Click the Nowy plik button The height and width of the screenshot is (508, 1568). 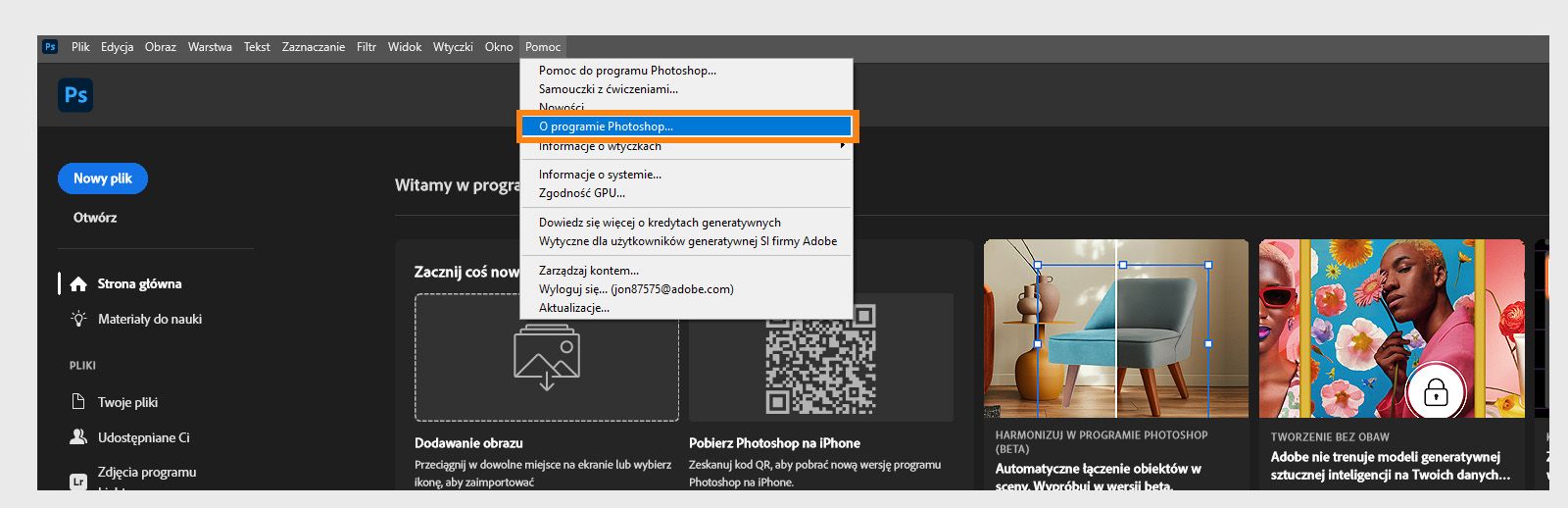[103, 178]
